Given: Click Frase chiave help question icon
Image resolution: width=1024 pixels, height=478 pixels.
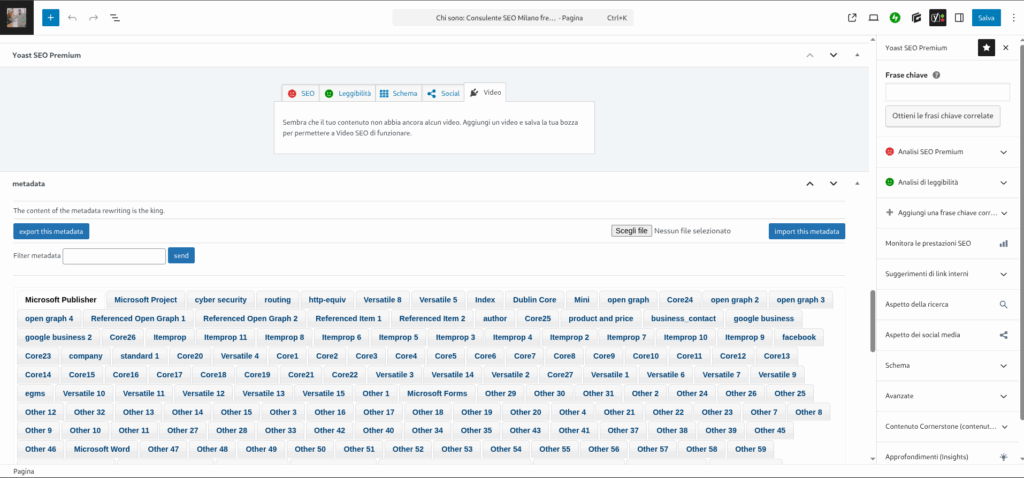Looking at the screenshot, I should 936,75.
